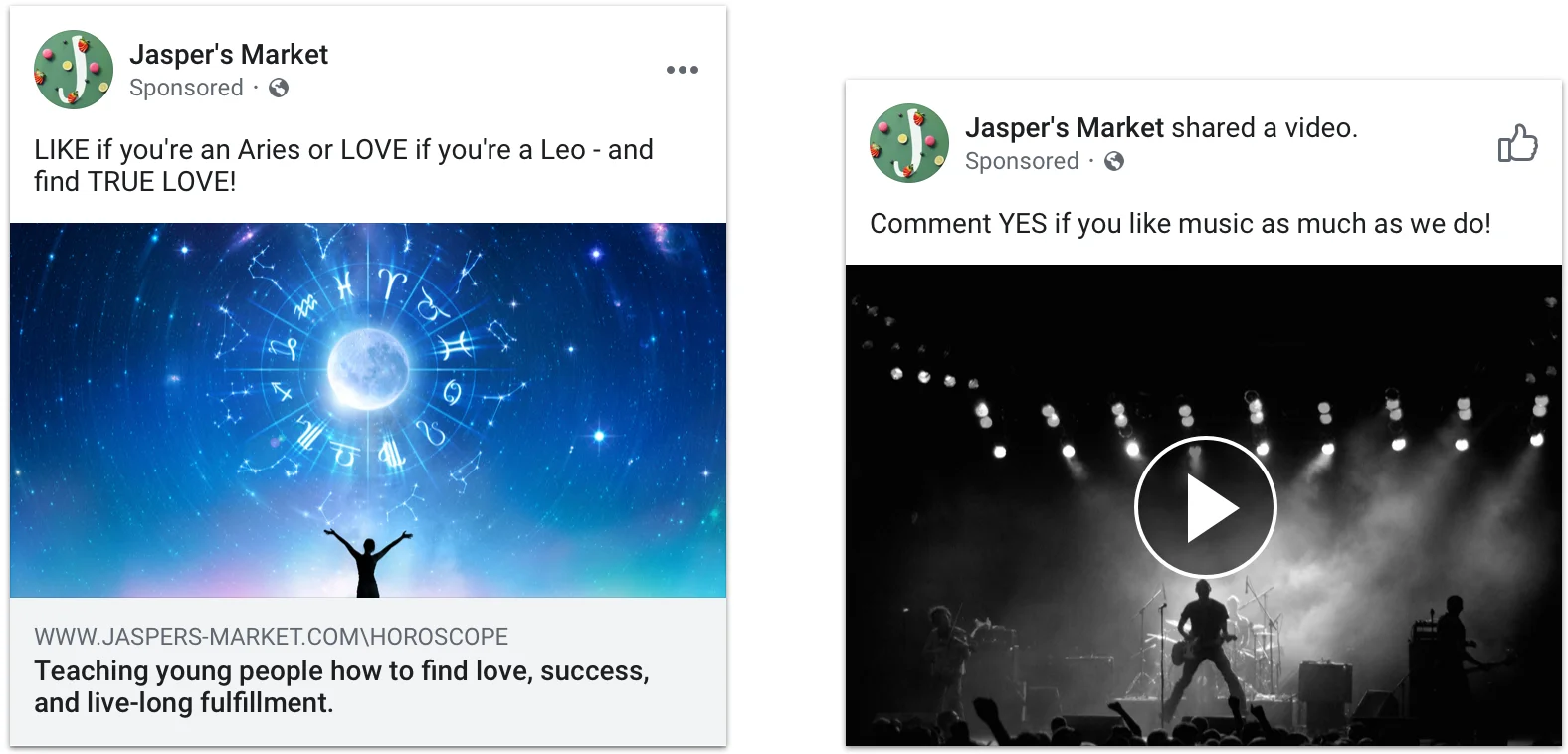Click the globe icon on the video post
Image resolution: width=1568 pixels, height=754 pixels.
pyautogui.click(x=1114, y=161)
